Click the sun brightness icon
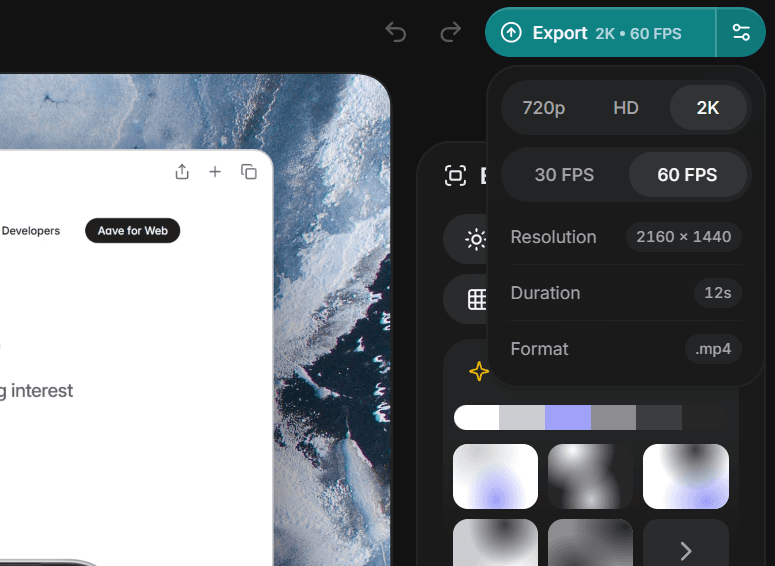775x566 pixels. point(476,239)
